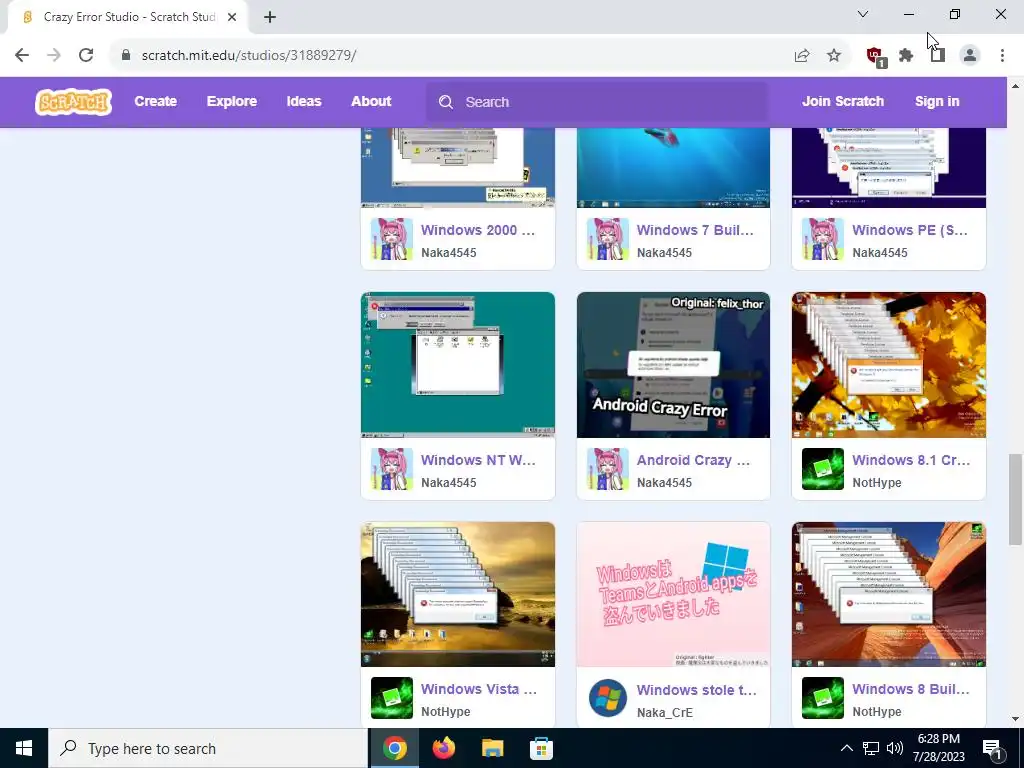Reload the page
1024x768 pixels.
(86, 55)
